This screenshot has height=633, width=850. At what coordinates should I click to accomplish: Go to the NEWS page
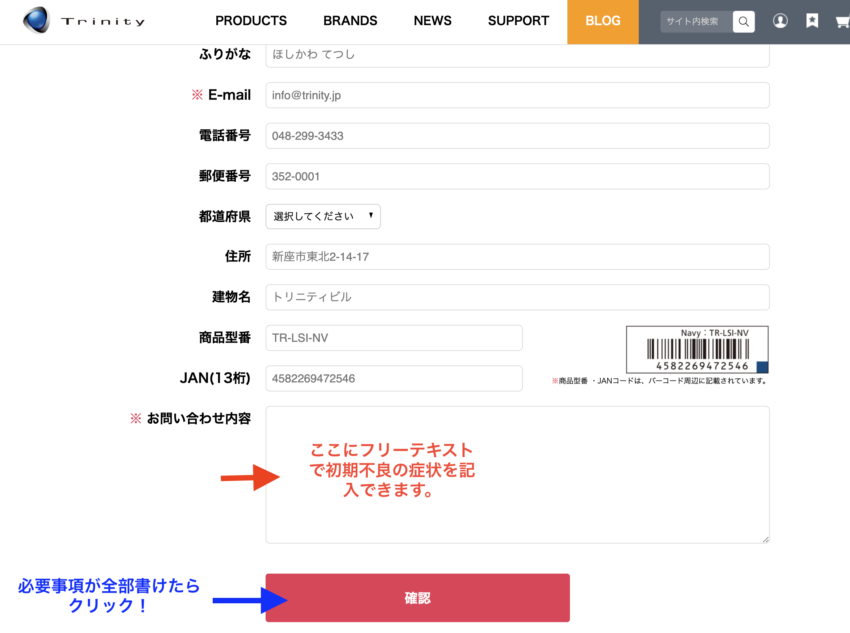pyautogui.click(x=432, y=21)
